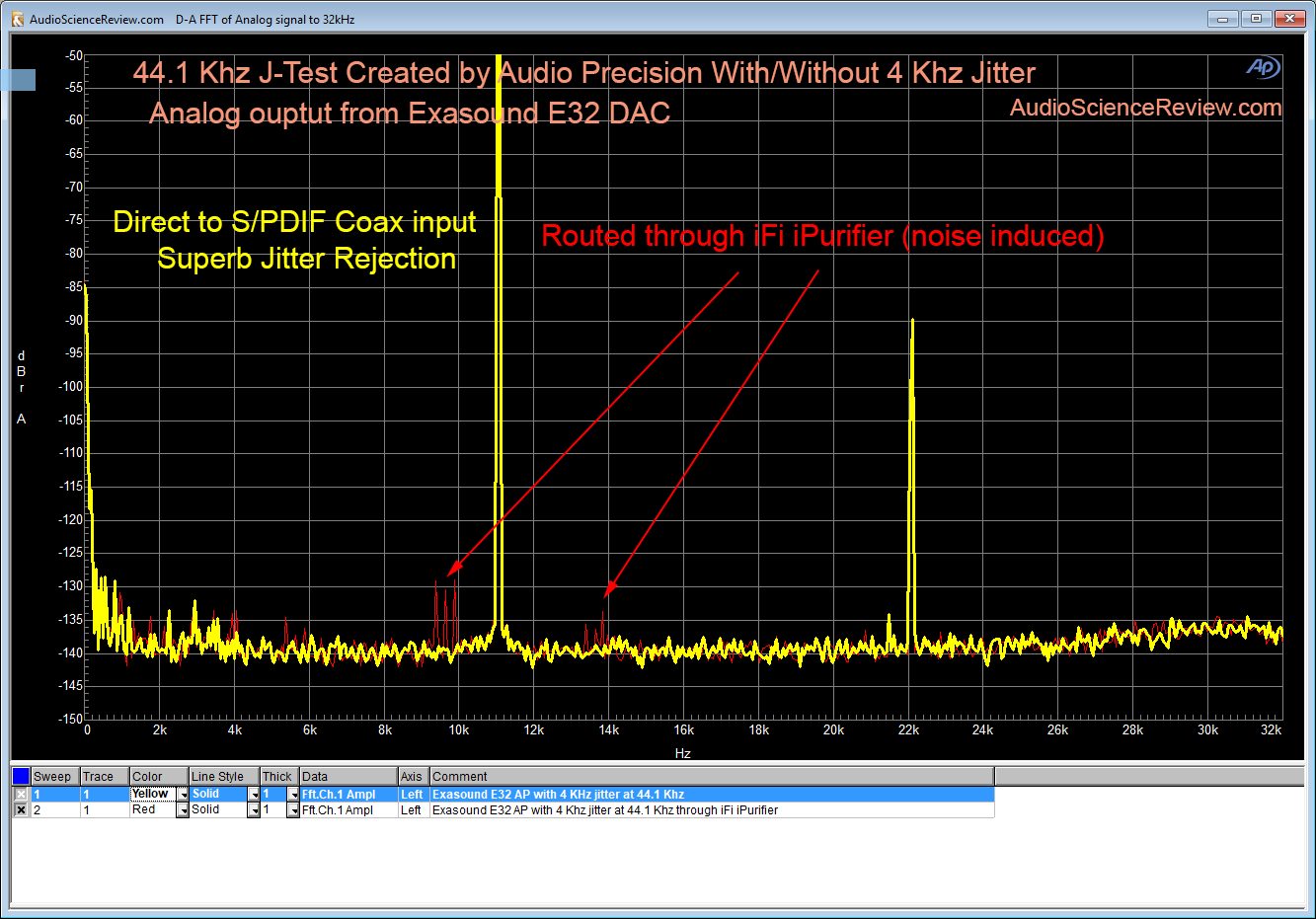Click the AP logo in graph corner
Image resolution: width=1316 pixels, height=919 pixels.
tap(1263, 67)
